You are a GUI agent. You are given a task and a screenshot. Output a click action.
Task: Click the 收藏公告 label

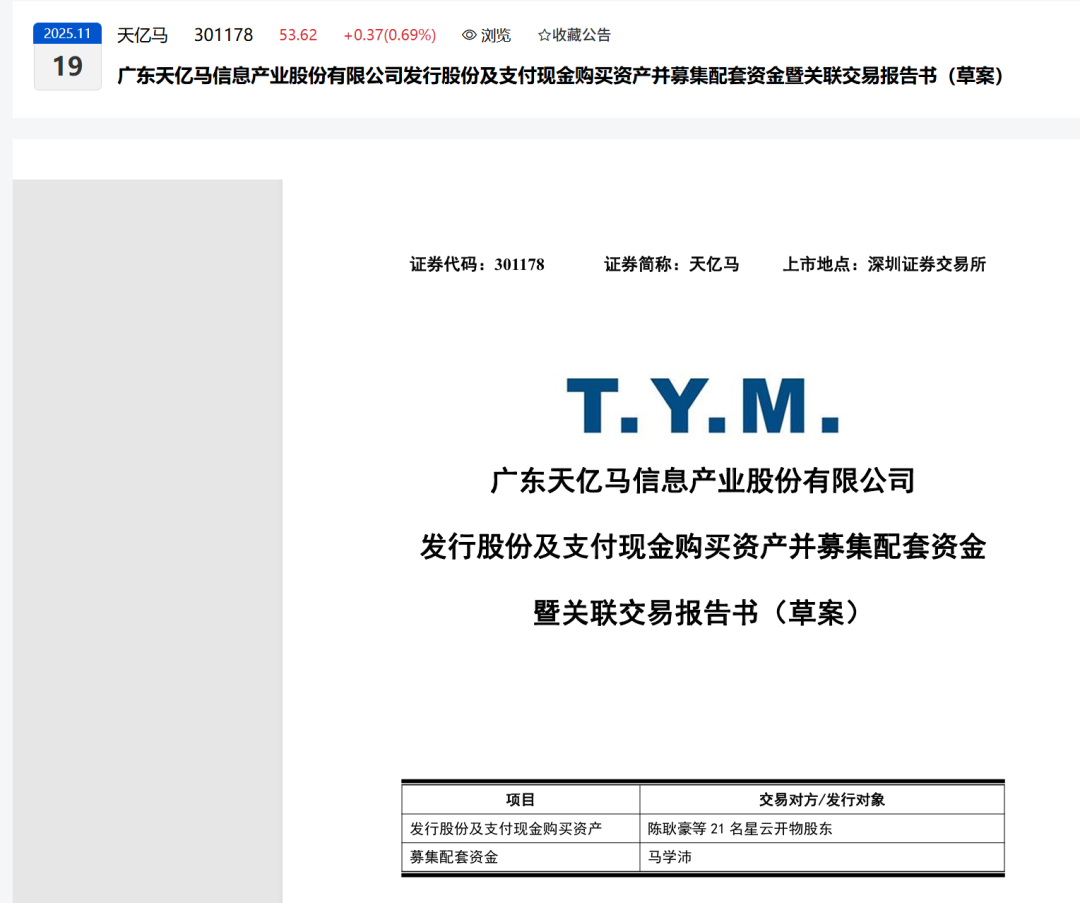[x=581, y=35]
